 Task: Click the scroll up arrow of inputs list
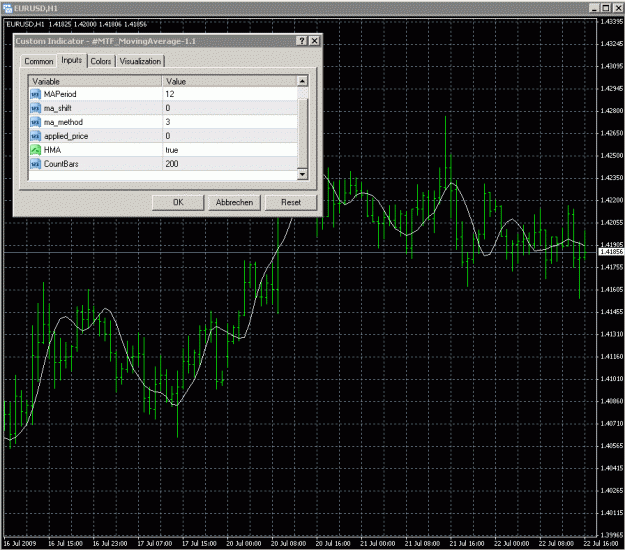tap(302, 81)
